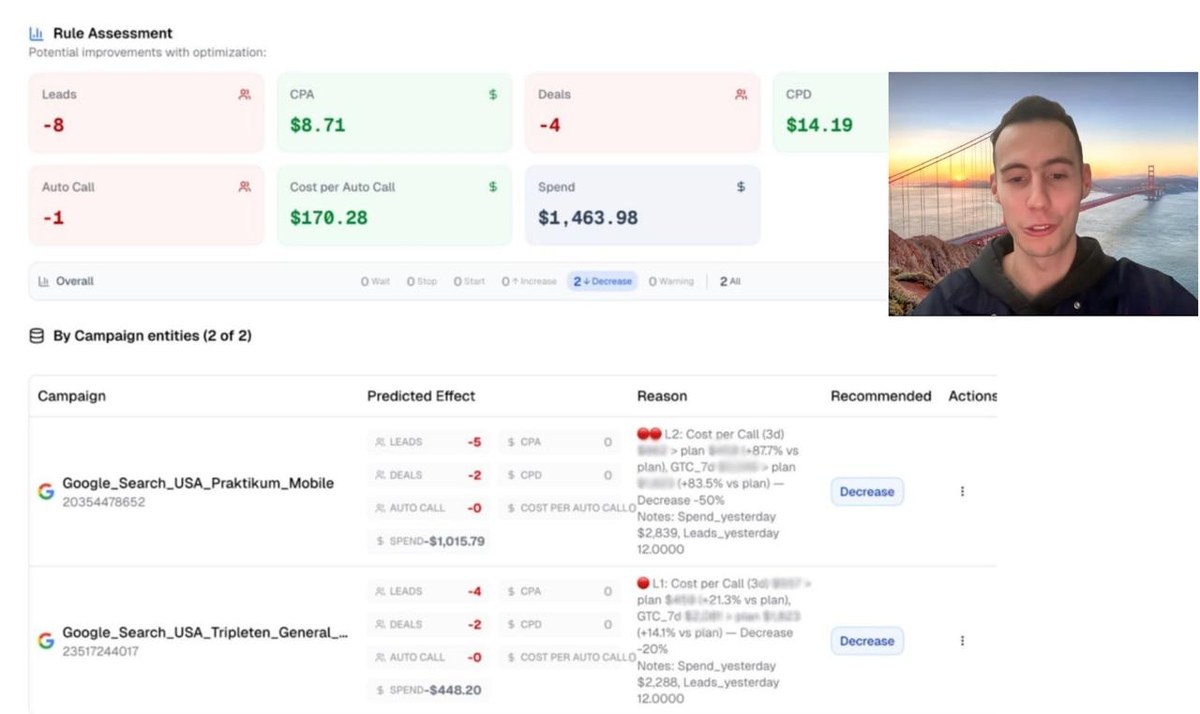1200x714 pixels.
Task: Click the Overall bar chart icon
Action: coord(44,281)
